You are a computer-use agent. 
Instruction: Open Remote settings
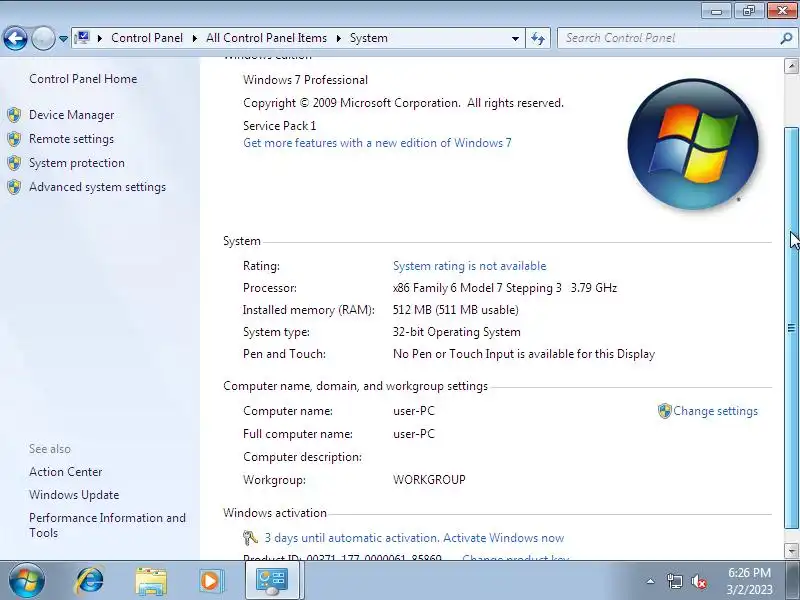click(x=71, y=139)
